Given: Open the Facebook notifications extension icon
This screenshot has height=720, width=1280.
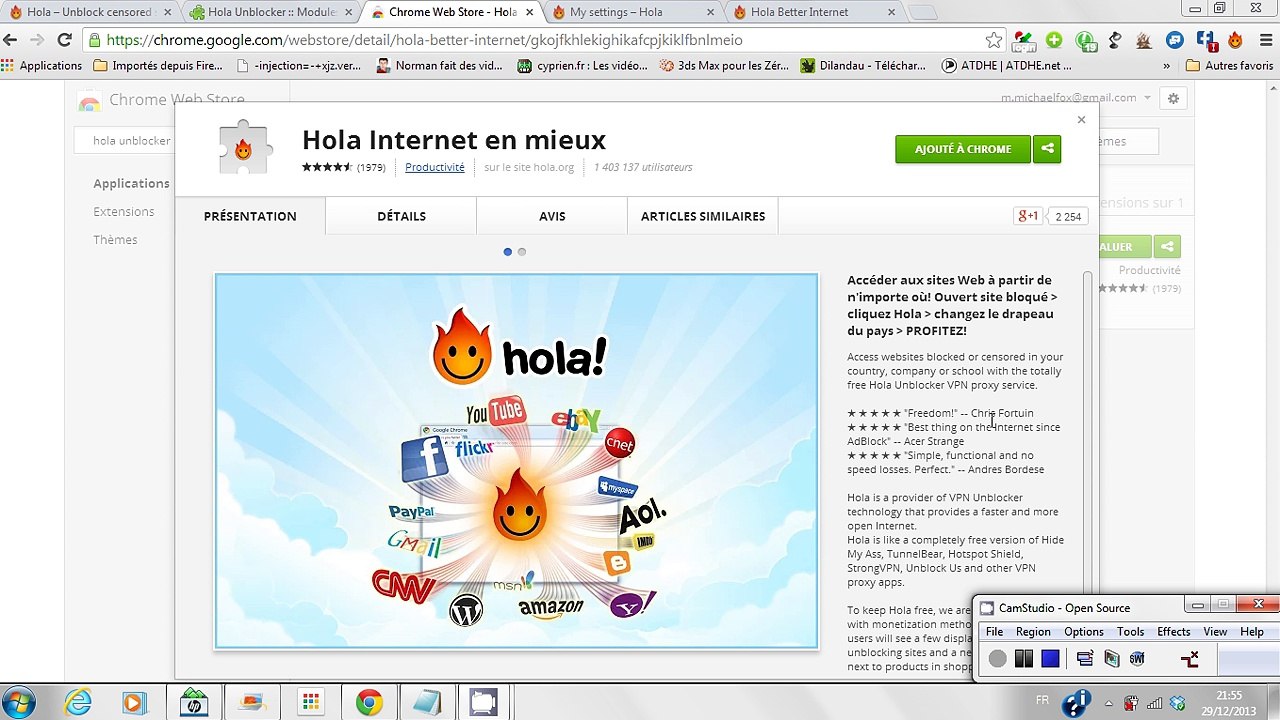Looking at the screenshot, I should tap(1206, 40).
